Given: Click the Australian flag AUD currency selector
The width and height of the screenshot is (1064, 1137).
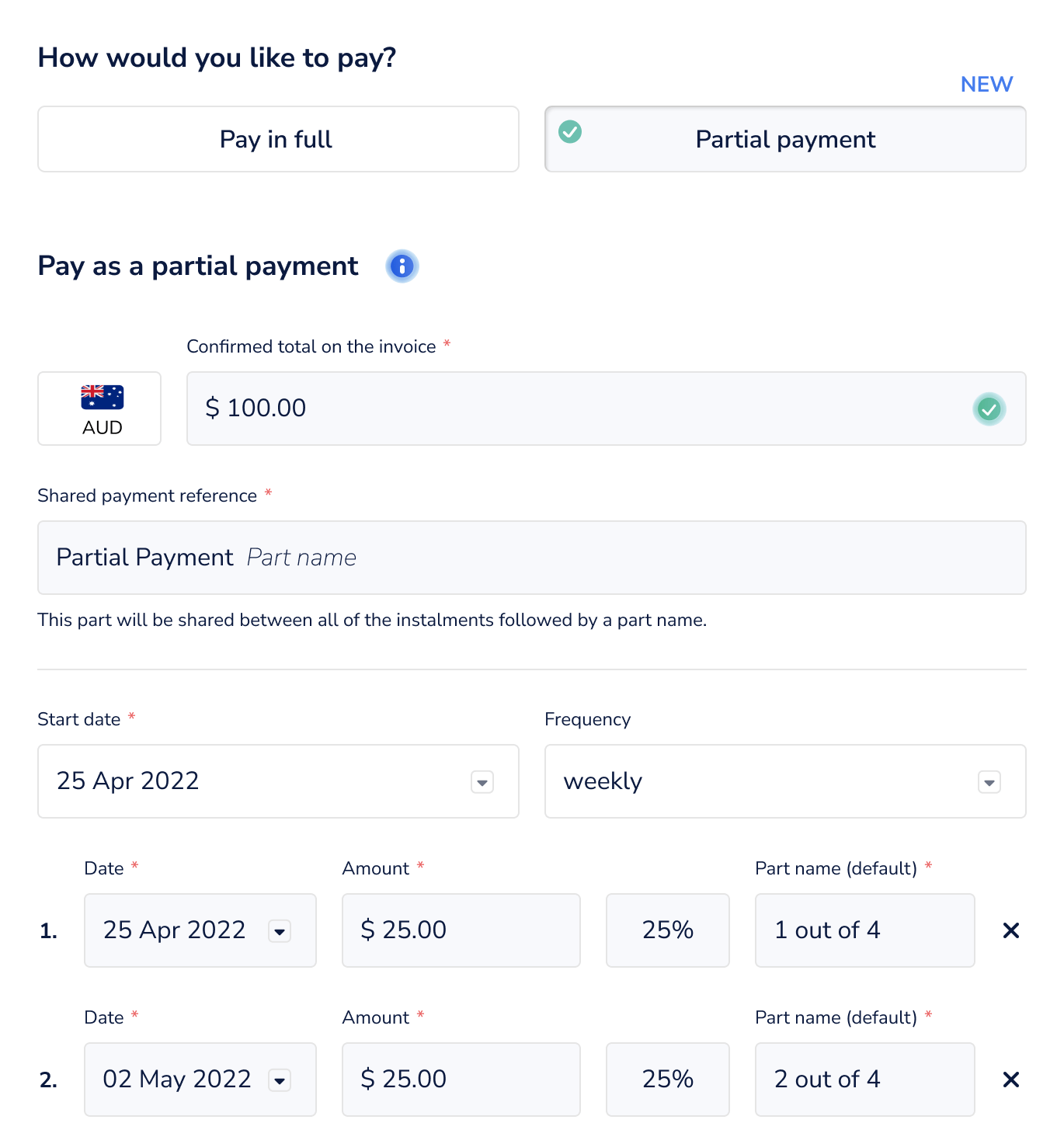Looking at the screenshot, I should 99,409.
